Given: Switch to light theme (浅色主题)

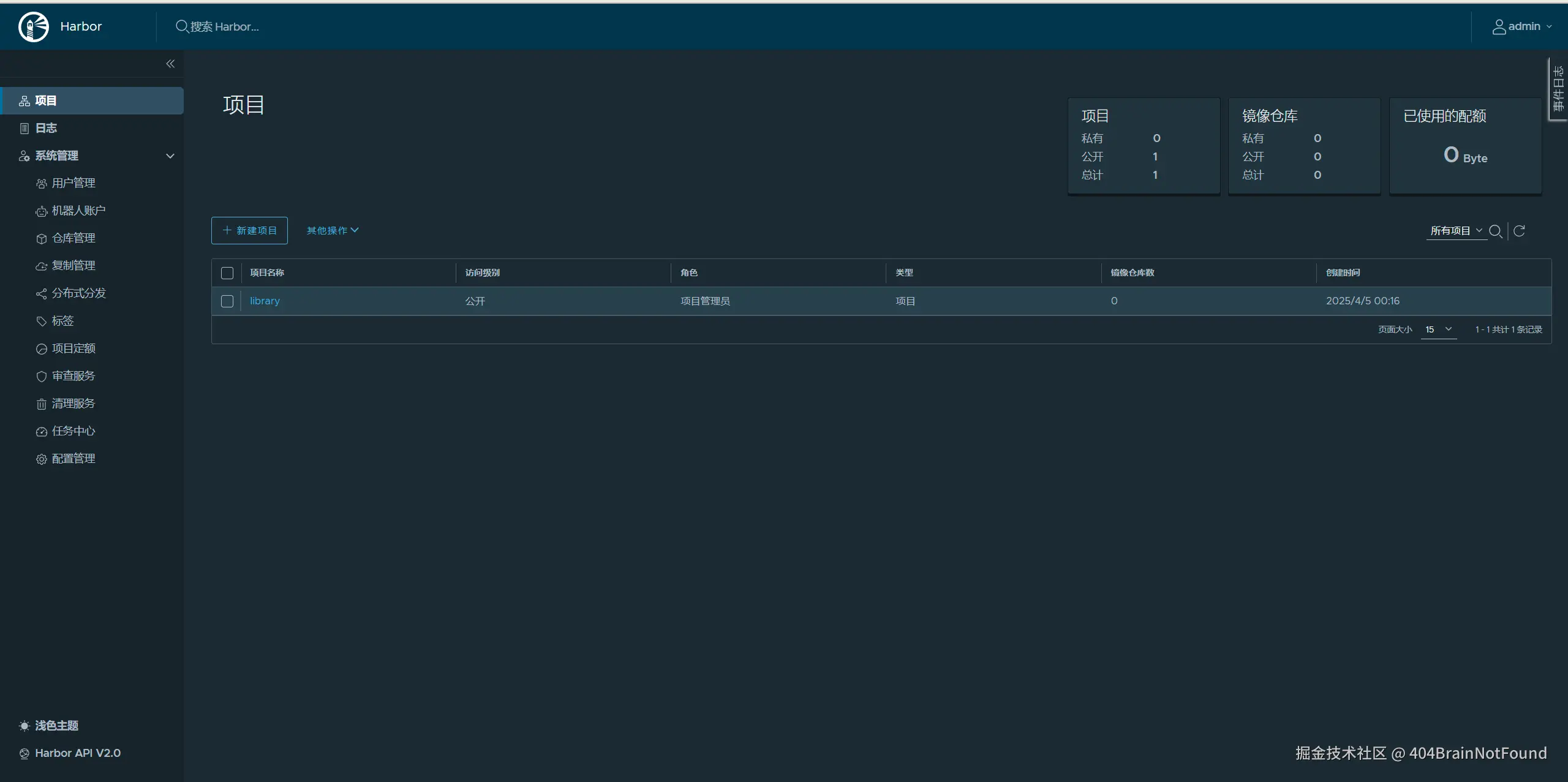Looking at the screenshot, I should pos(56,726).
